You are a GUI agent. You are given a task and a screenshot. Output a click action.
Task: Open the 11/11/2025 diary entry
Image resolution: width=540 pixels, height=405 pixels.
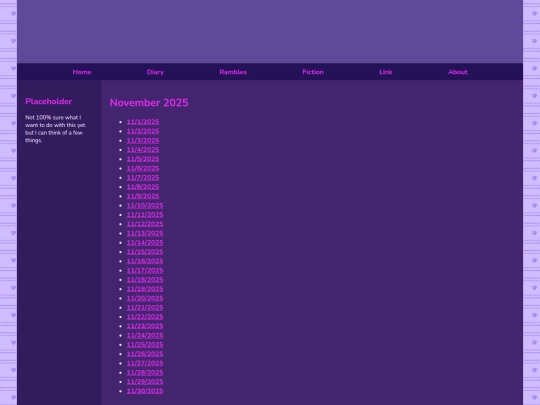(x=145, y=215)
